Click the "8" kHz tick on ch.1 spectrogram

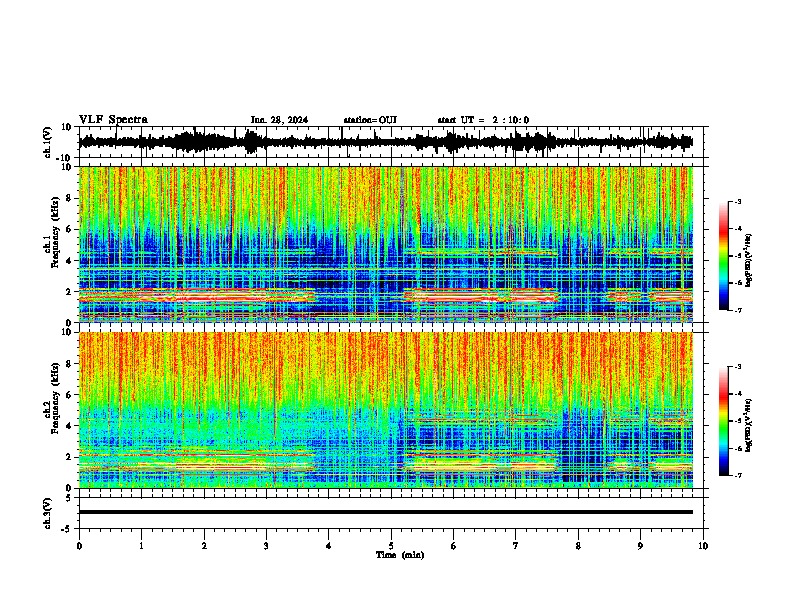pyautogui.click(x=69, y=198)
